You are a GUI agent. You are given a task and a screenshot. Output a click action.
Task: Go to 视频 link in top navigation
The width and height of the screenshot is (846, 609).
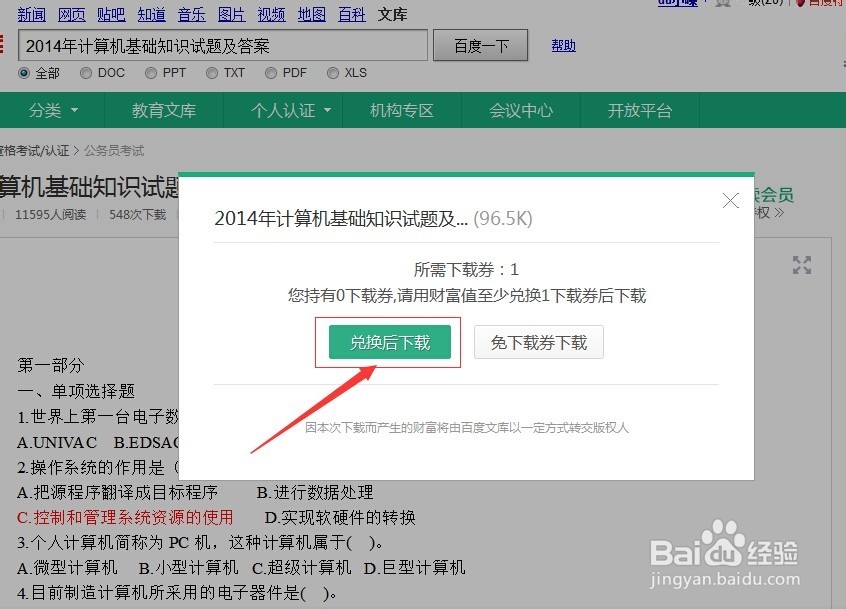pos(271,15)
